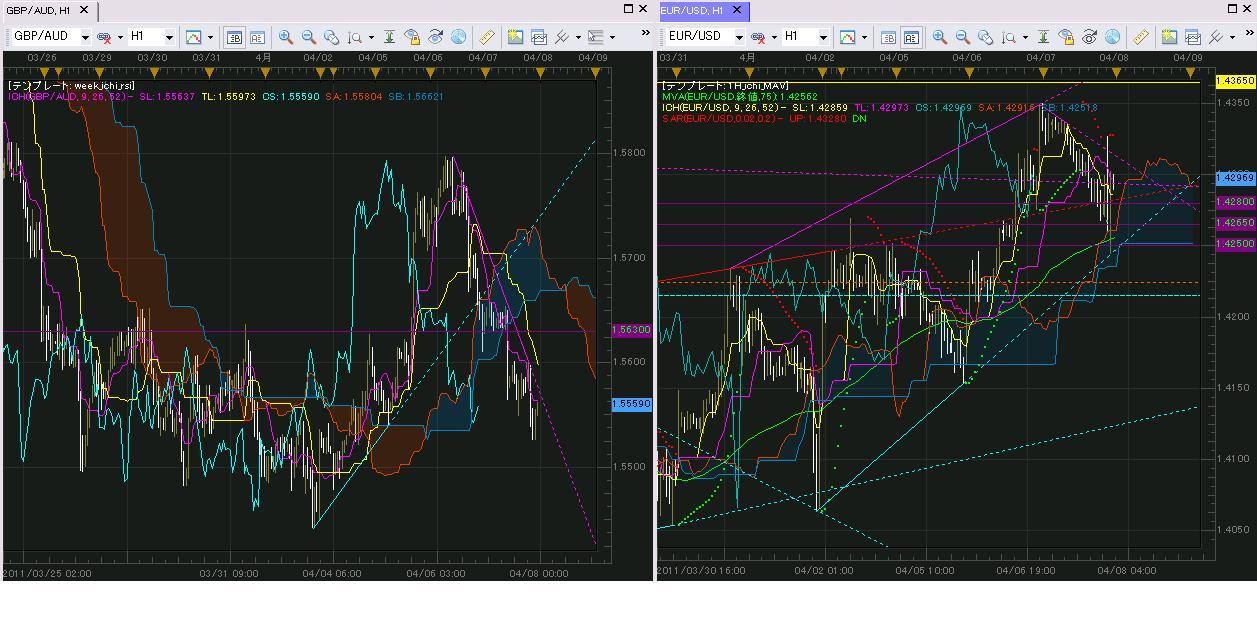Click the ruler measure tool in GBP/AUD toolbar
1257x642 pixels.
[x=486, y=37]
